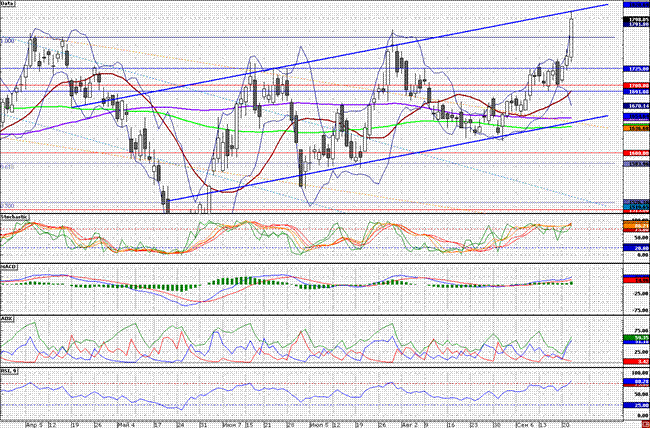Select the Data panel label

[x=8, y=3]
